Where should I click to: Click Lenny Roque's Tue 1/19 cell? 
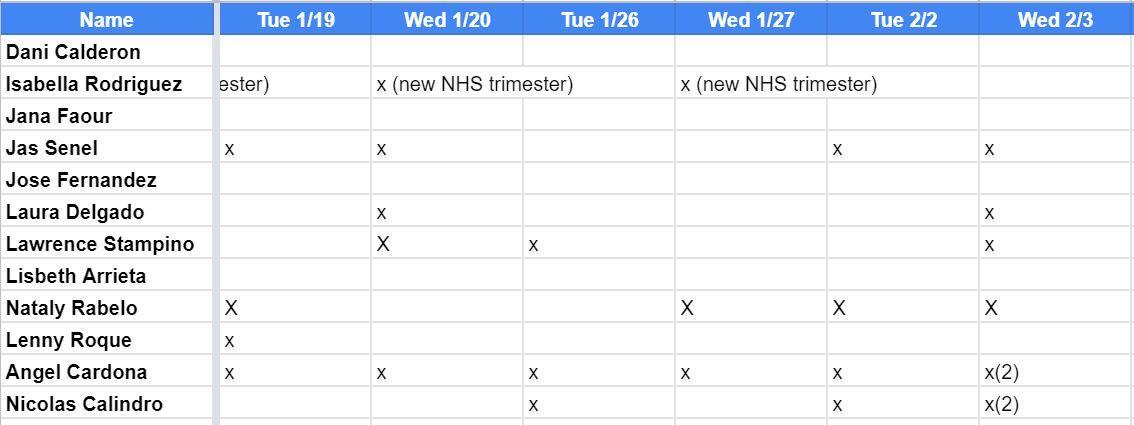295,341
